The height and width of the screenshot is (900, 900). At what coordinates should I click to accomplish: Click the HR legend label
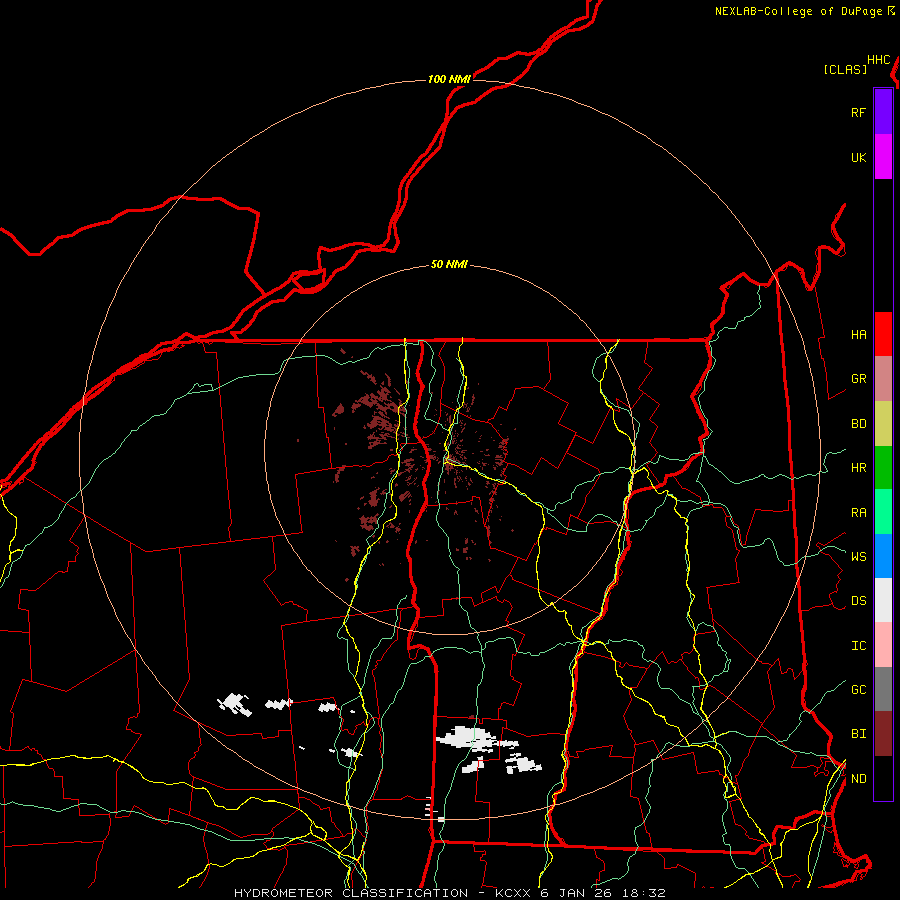(858, 468)
